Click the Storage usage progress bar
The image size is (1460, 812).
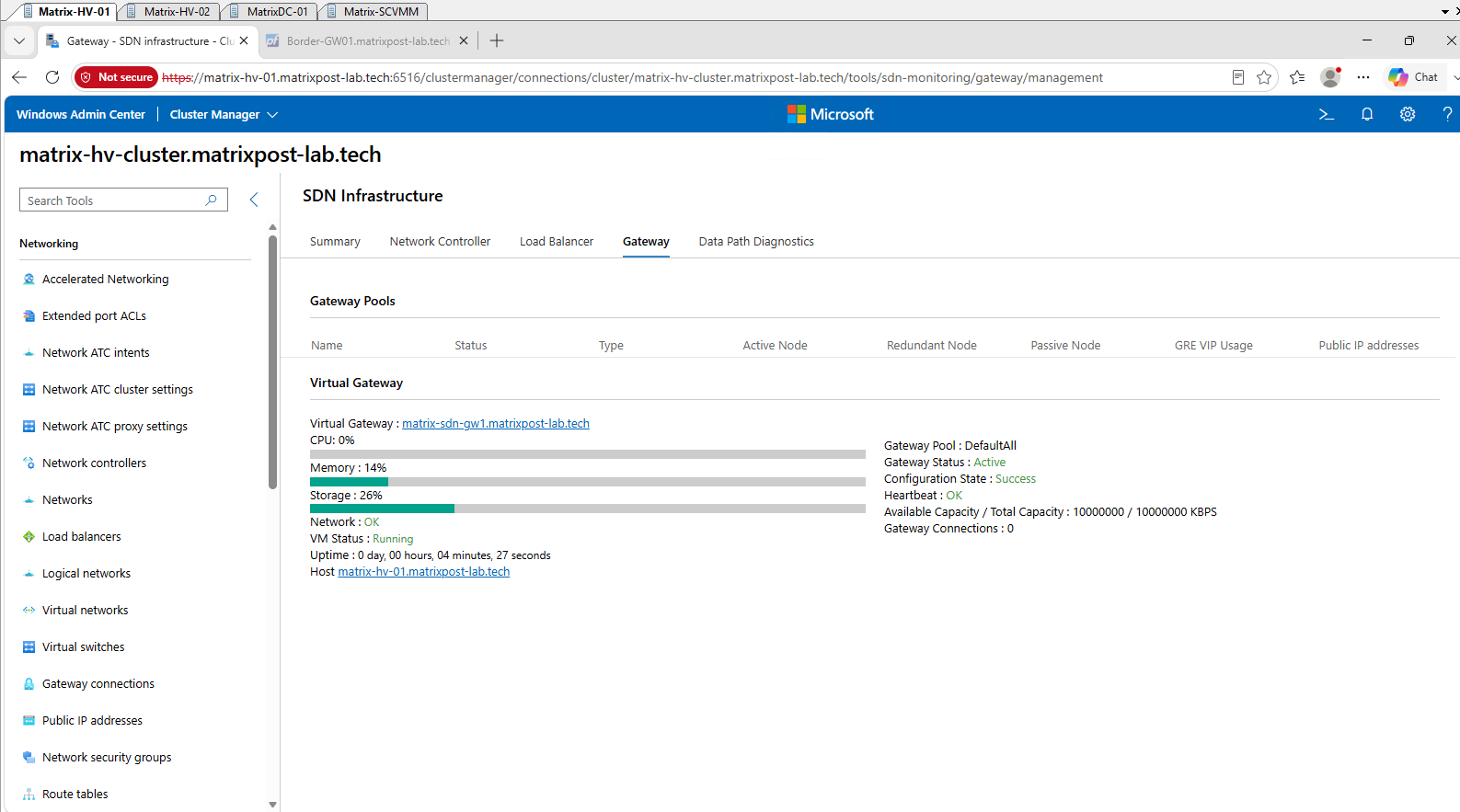pos(588,509)
